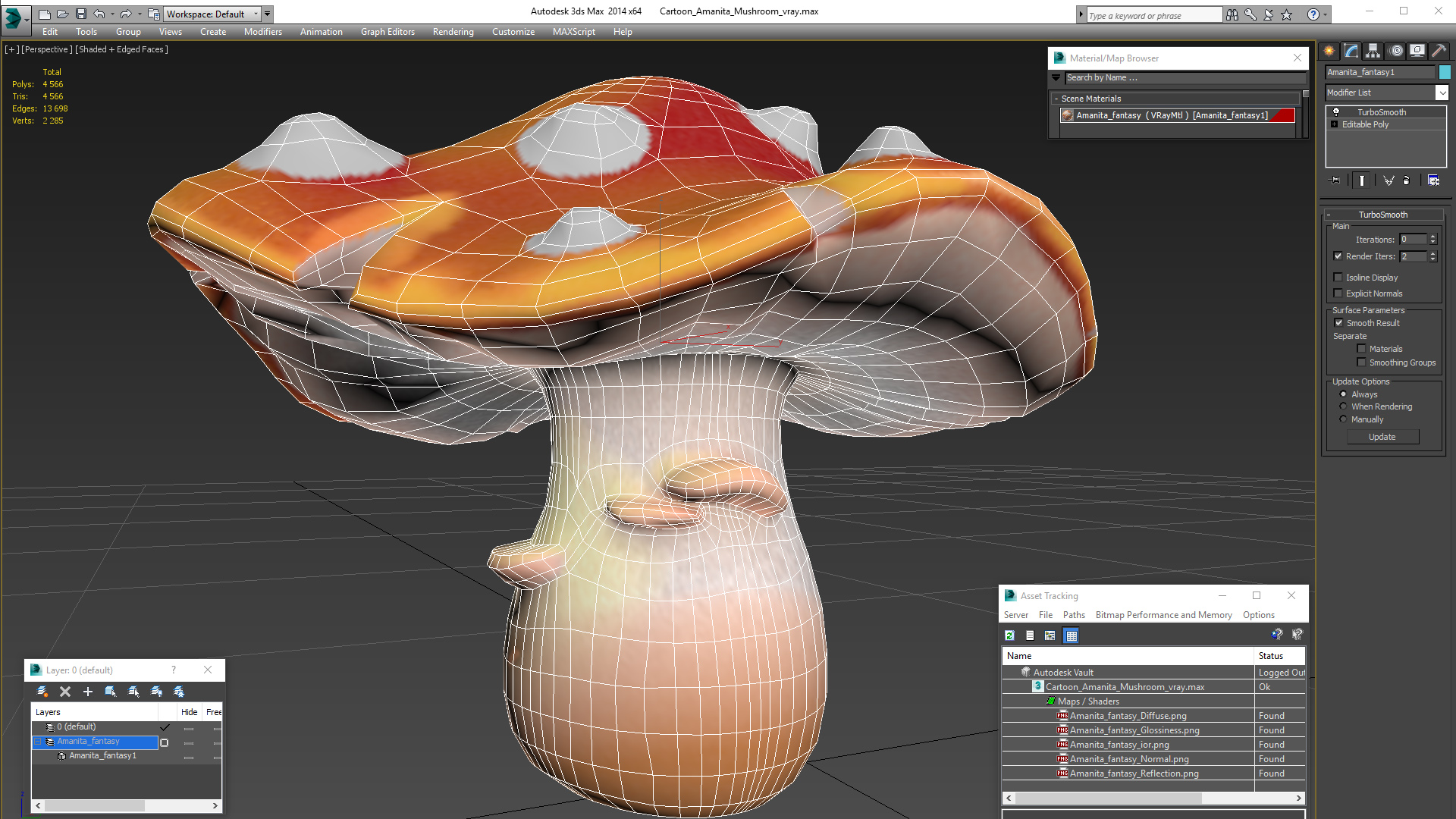1456x819 pixels.
Task: Switch Asset Tracking to tree view
Action: 1050,635
